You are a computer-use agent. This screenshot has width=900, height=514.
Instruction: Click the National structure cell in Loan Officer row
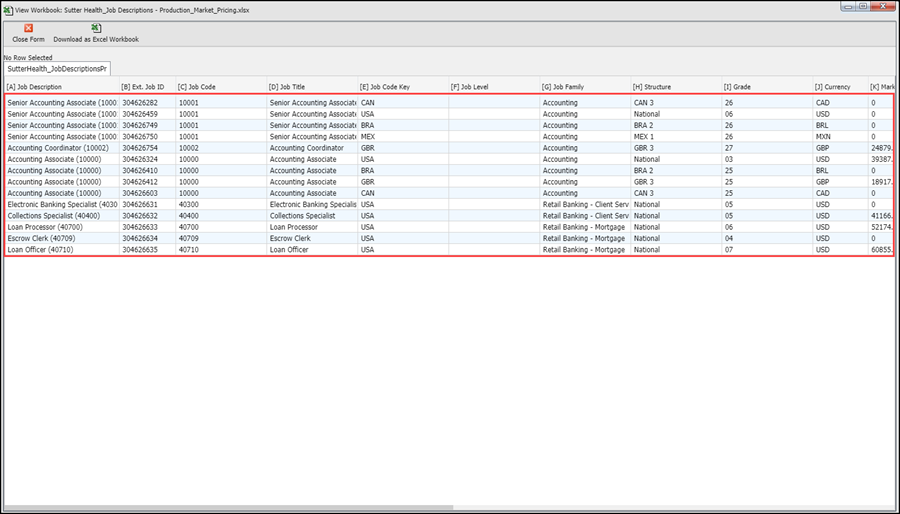tap(676, 250)
